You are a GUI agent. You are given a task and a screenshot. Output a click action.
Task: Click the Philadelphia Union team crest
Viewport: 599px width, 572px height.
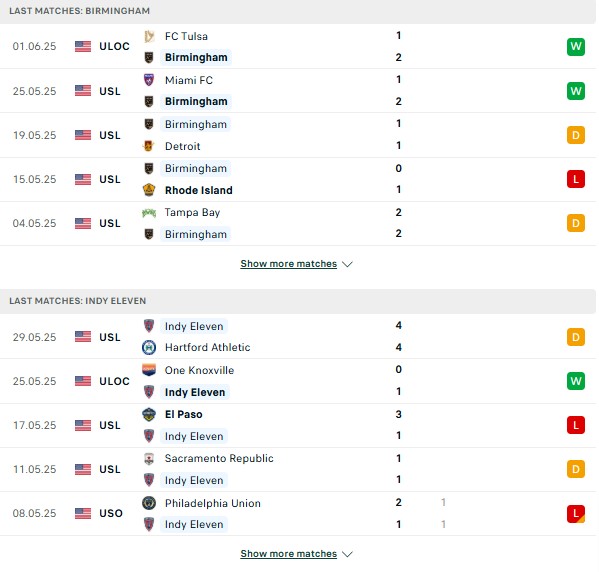tap(149, 503)
